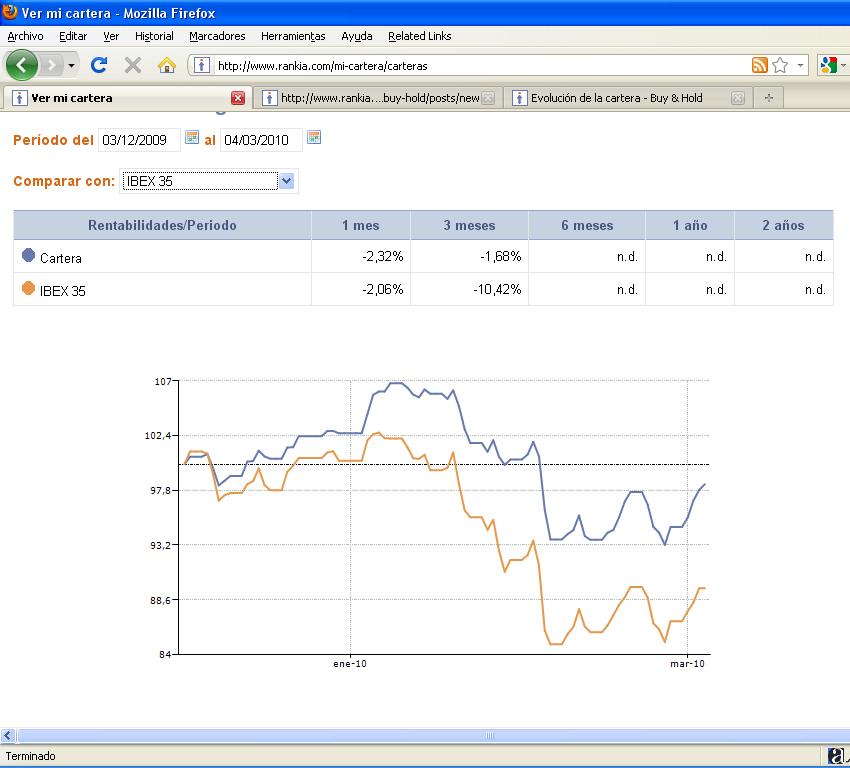The image size is (850, 768).
Task: Click the horizontal scrollbar thumb
Action: click(489, 735)
